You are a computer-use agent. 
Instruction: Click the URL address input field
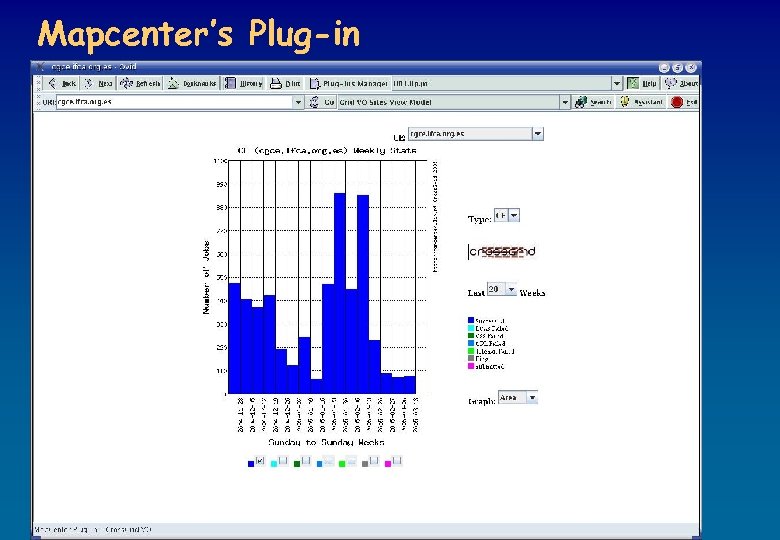pos(175,102)
